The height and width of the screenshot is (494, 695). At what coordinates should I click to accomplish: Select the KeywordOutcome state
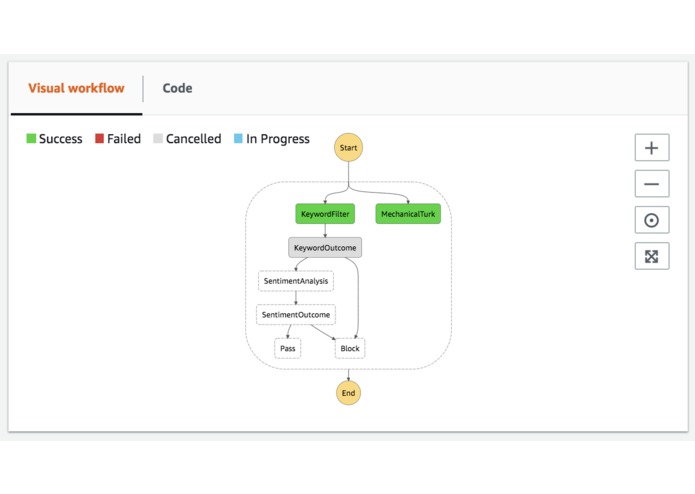point(325,248)
